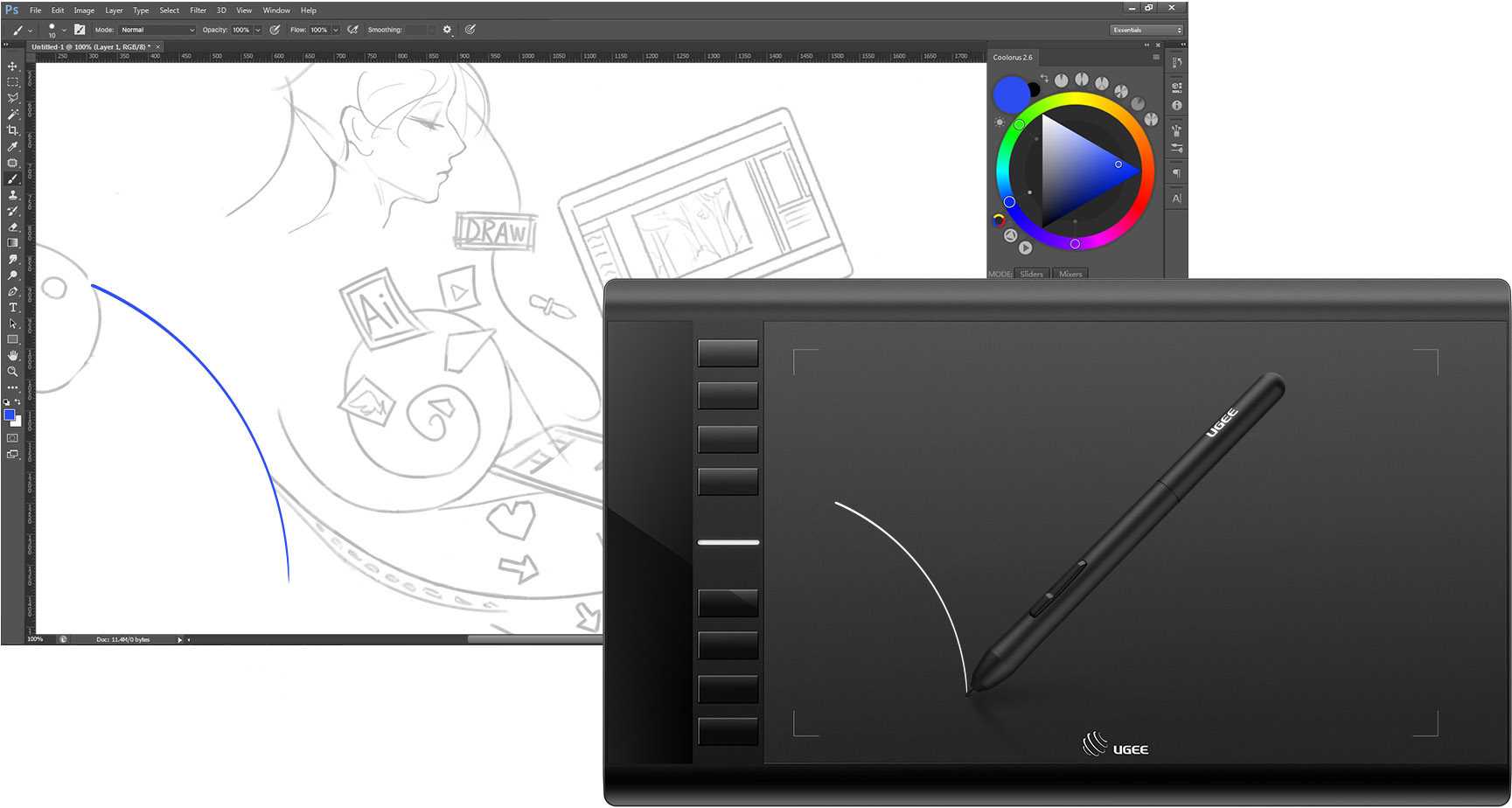Pick the Eyedropper tool
The image size is (1512, 808).
tap(12, 146)
